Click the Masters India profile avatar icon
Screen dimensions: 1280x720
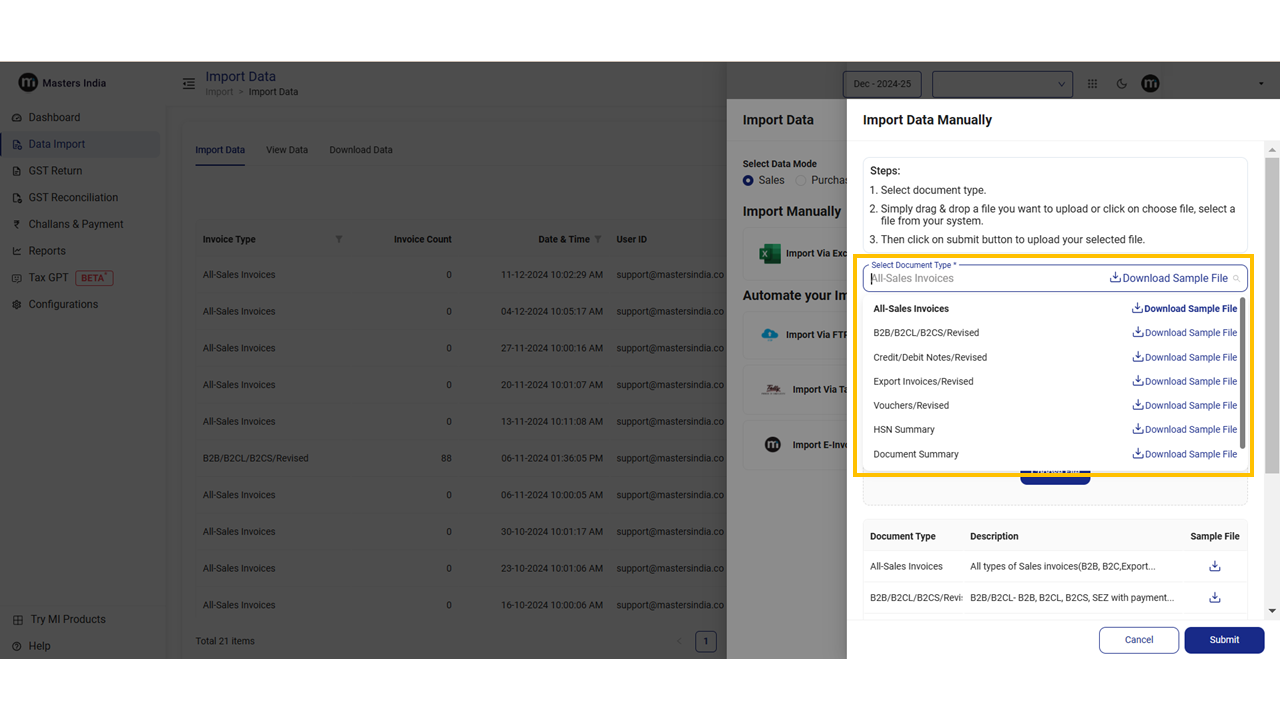[1150, 84]
